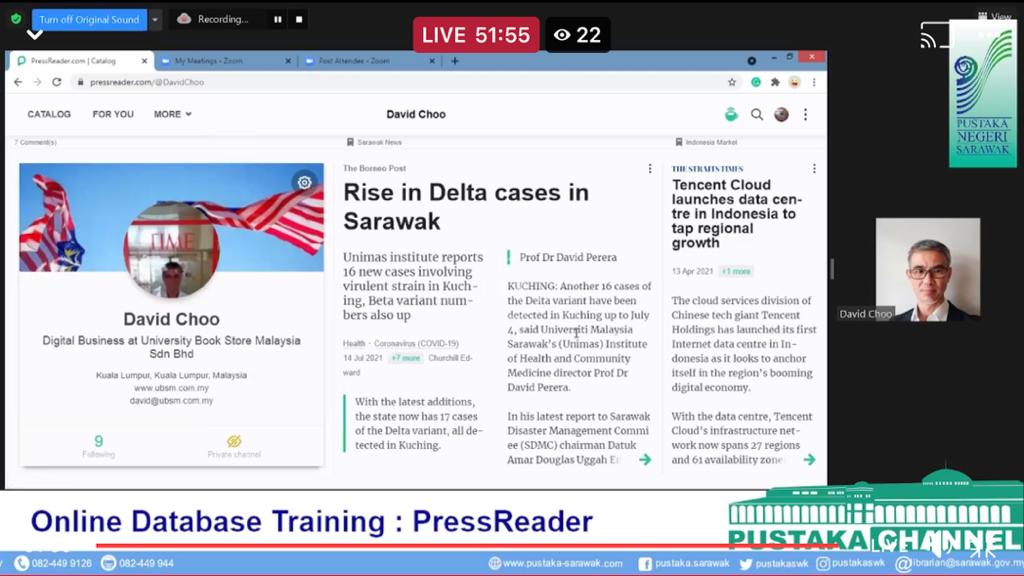Open options menu for the Borneo Post article
The height and width of the screenshot is (576, 1024).
coord(650,168)
